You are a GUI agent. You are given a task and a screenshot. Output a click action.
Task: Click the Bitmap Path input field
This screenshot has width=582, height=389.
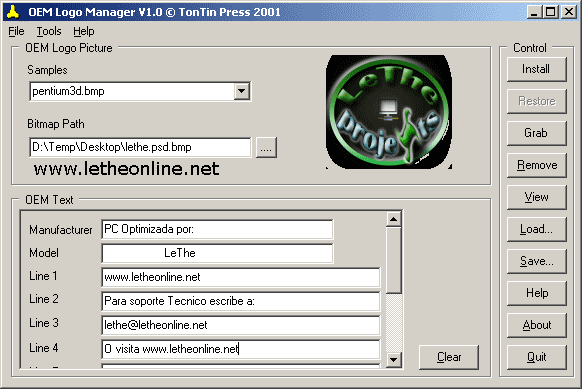[x=140, y=147]
